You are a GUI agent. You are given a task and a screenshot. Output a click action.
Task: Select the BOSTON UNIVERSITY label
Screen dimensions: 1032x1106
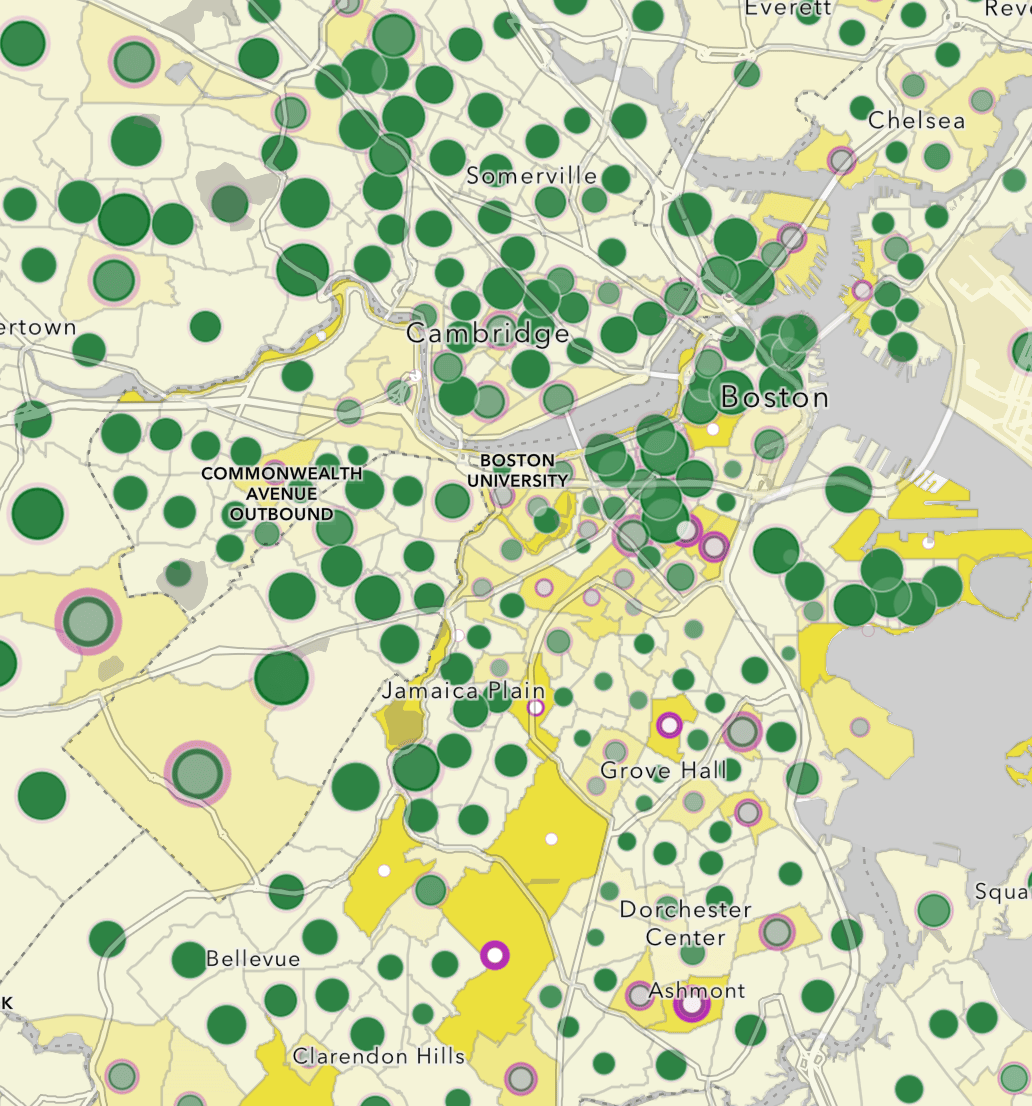(517, 470)
